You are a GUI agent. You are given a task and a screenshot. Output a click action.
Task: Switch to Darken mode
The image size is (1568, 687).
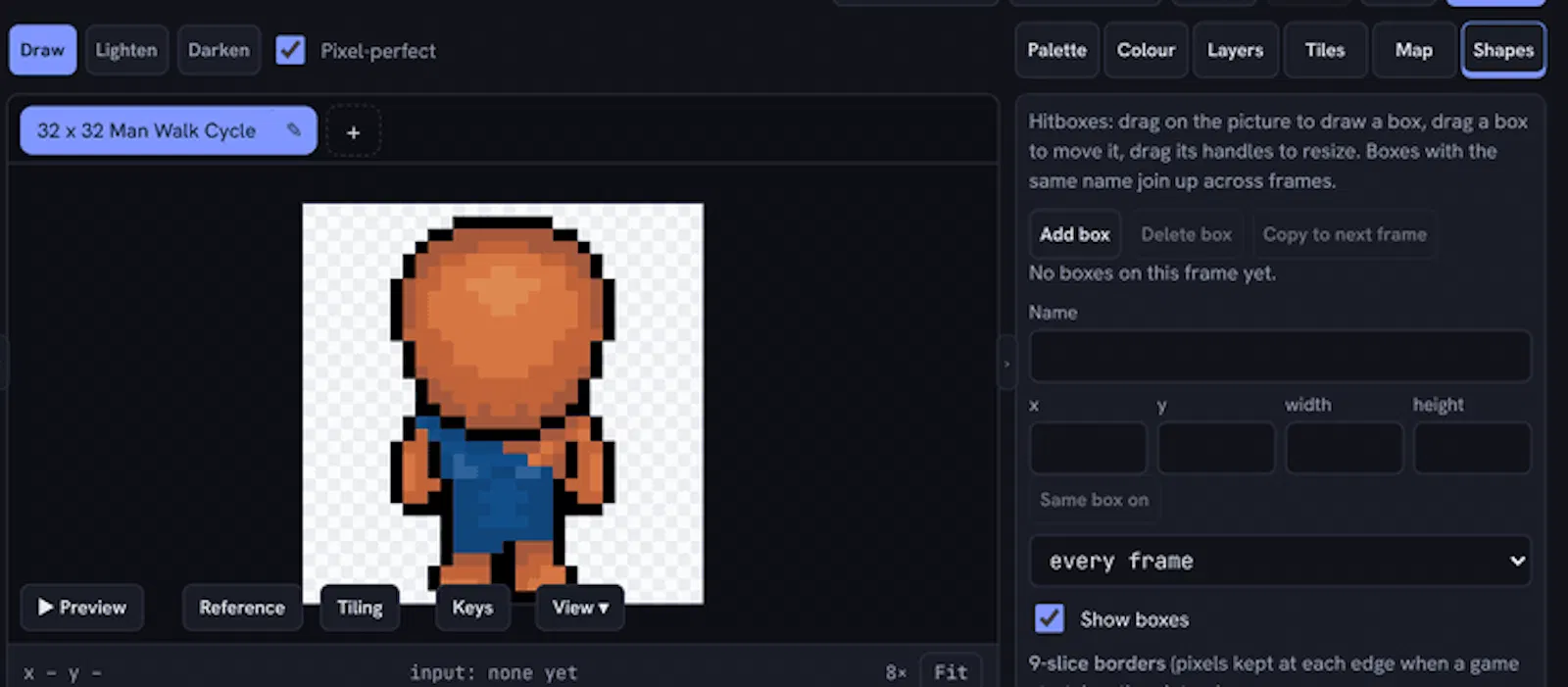click(x=219, y=50)
